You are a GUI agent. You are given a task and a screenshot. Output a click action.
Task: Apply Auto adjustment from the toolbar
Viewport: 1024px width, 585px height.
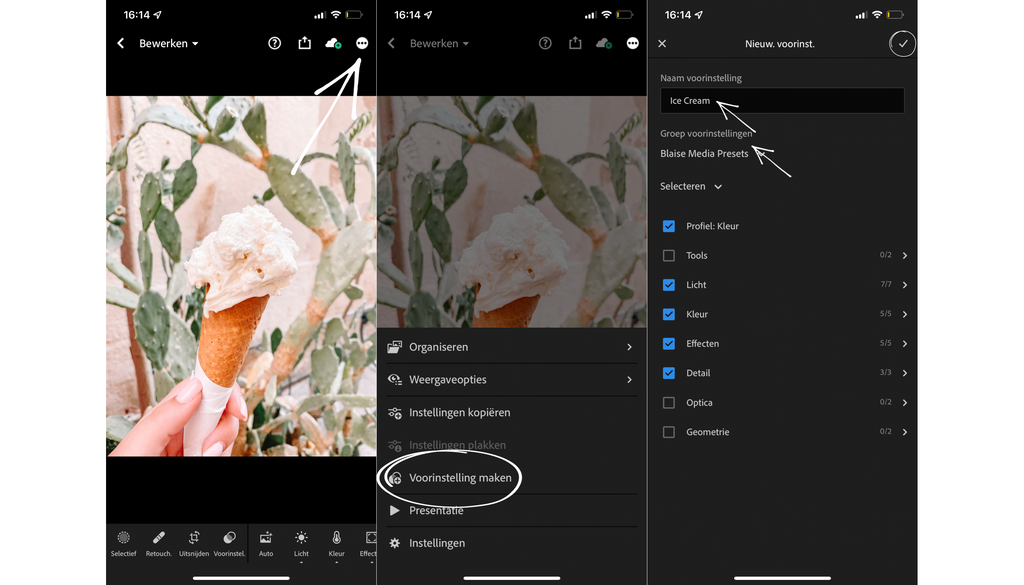click(x=266, y=541)
